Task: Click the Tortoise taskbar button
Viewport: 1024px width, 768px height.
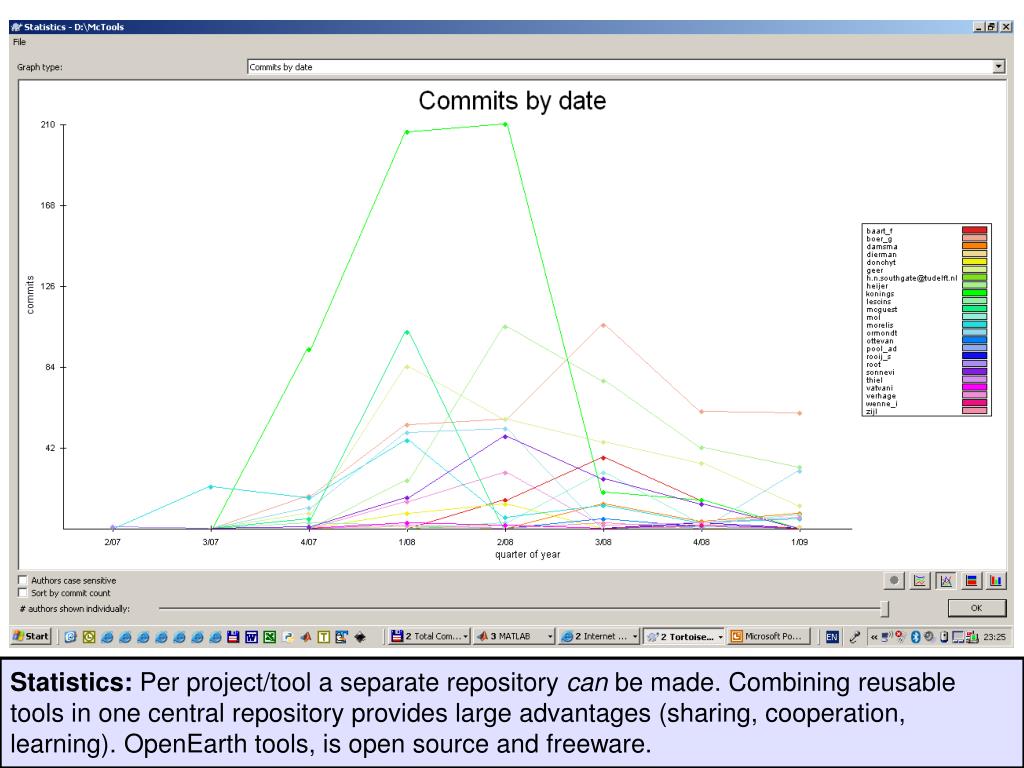Action: tap(684, 636)
